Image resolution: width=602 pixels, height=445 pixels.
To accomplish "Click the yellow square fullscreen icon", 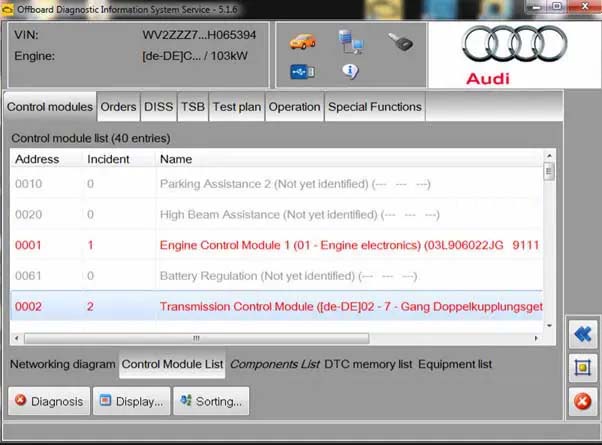I will point(583,368).
